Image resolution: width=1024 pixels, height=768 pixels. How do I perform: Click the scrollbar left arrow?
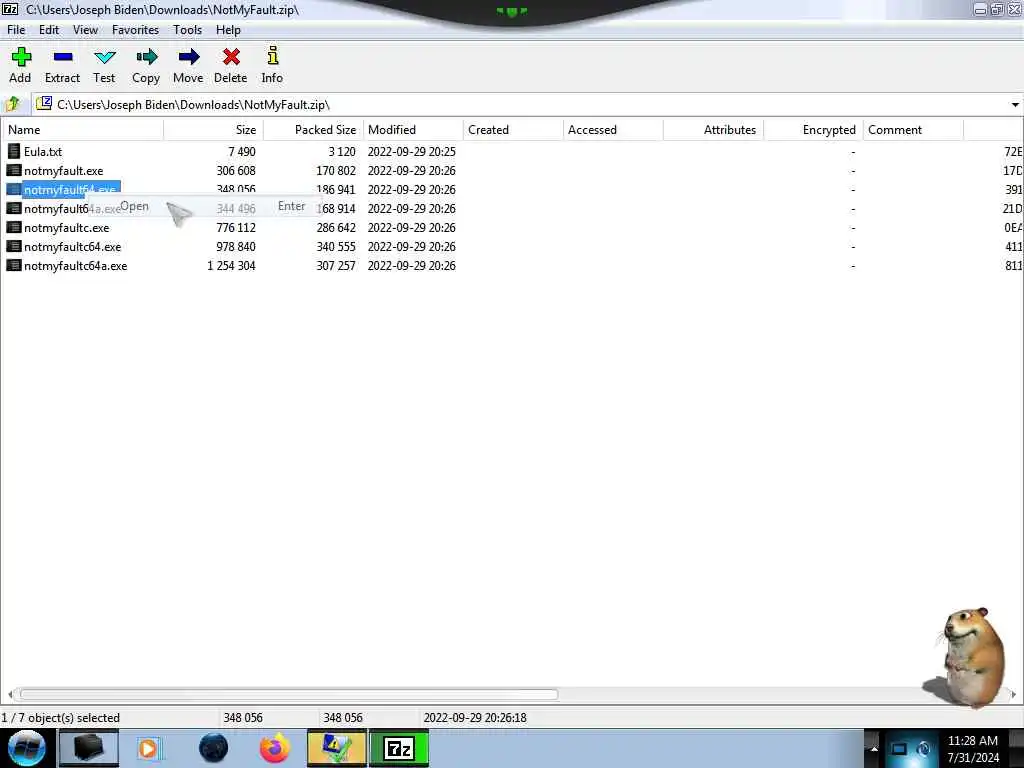point(10,694)
